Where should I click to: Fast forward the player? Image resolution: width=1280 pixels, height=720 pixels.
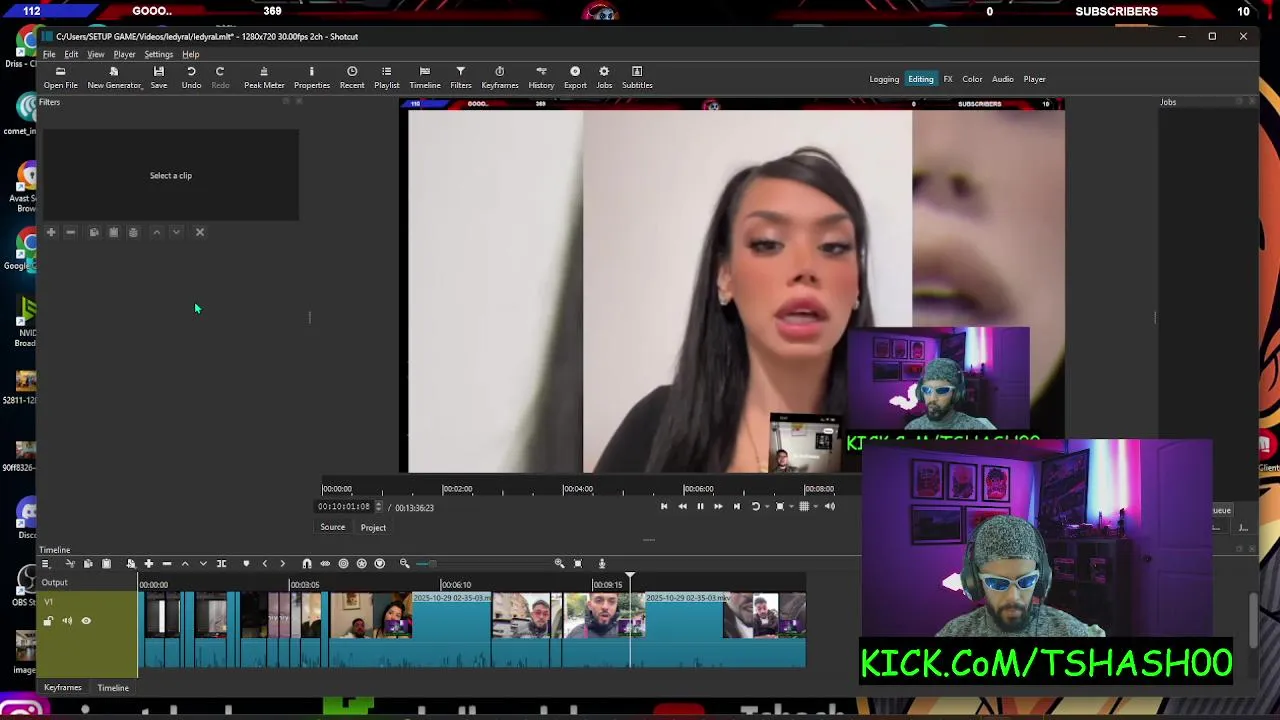tap(718, 506)
